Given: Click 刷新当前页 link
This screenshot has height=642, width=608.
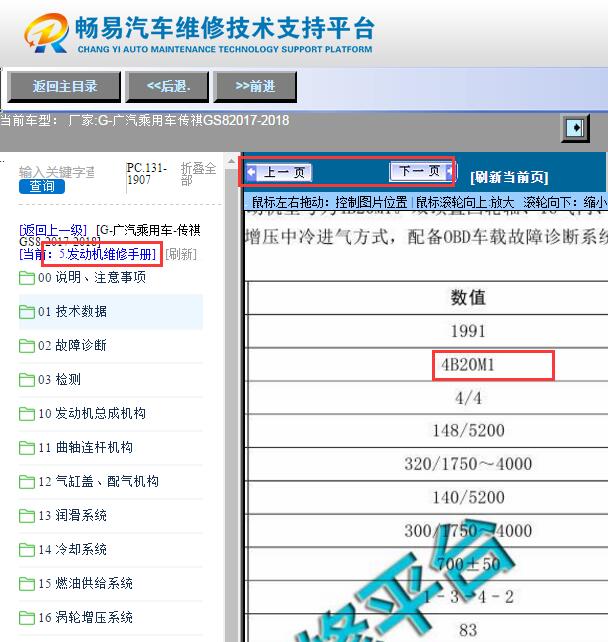Looking at the screenshot, I should [x=509, y=177].
